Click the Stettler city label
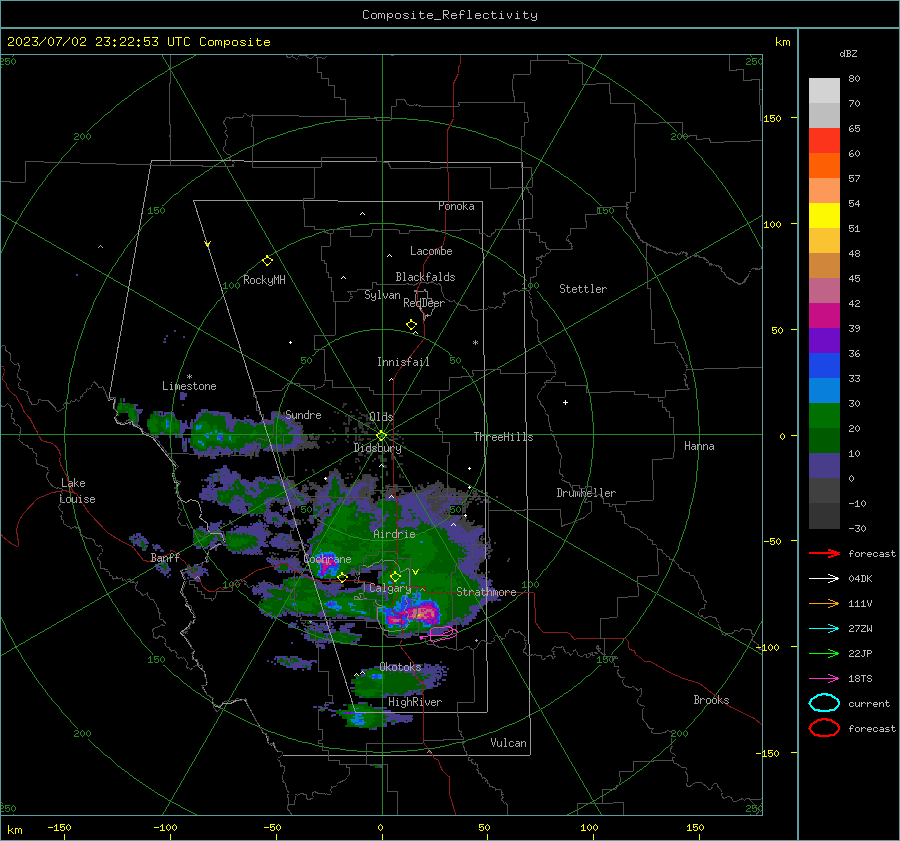 pyautogui.click(x=583, y=289)
